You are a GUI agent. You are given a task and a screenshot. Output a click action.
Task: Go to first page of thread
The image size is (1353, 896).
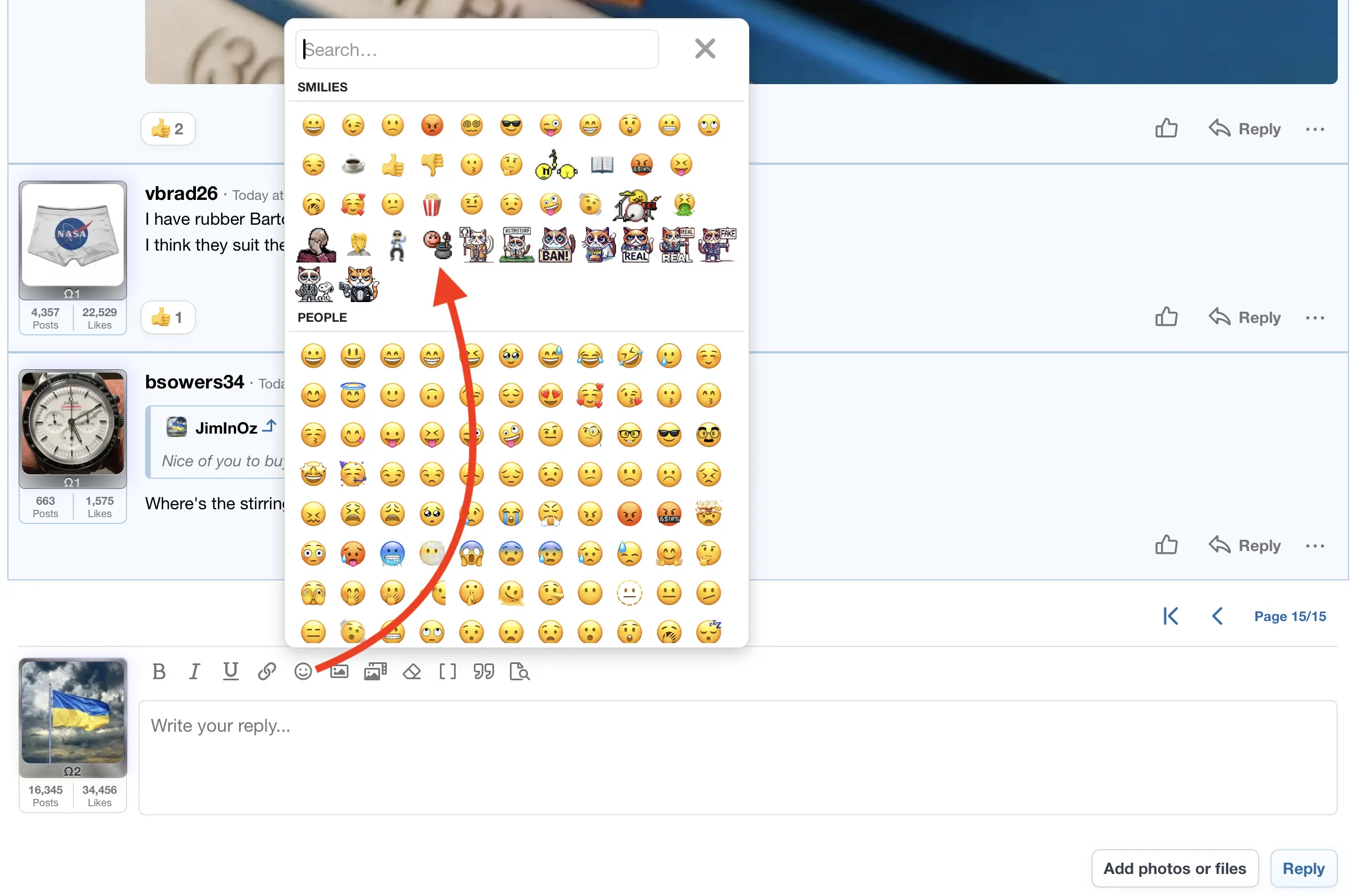click(x=1170, y=617)
